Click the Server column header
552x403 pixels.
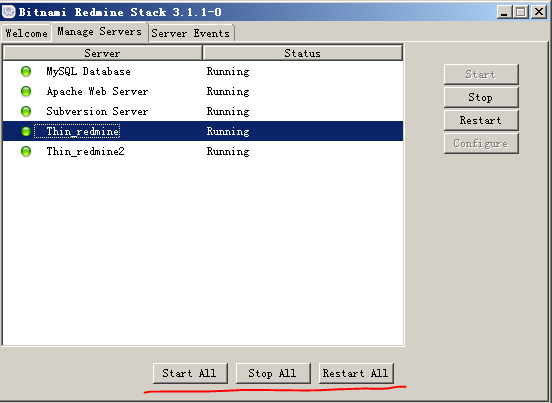[x=102, y=53]
